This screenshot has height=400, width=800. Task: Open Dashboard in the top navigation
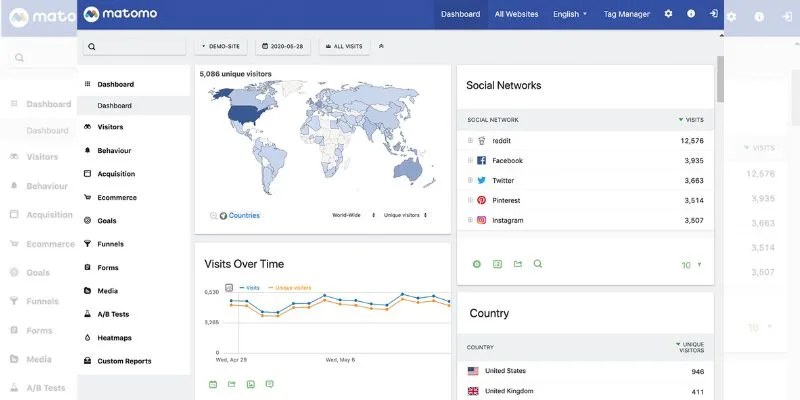461,14
